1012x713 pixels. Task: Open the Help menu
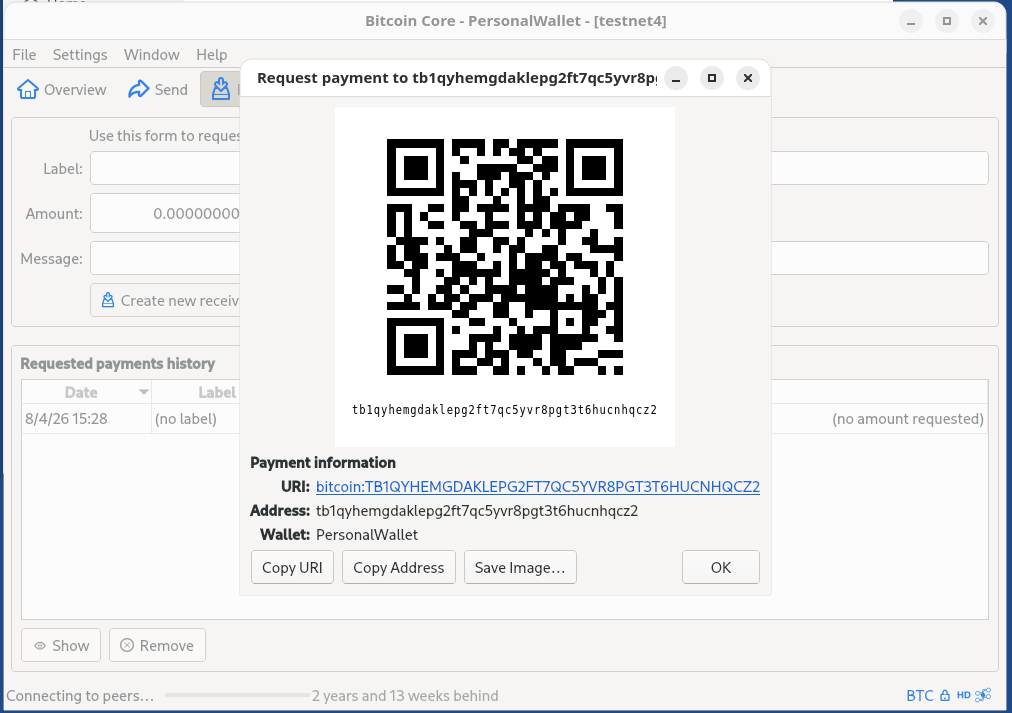tap(212, 55)
